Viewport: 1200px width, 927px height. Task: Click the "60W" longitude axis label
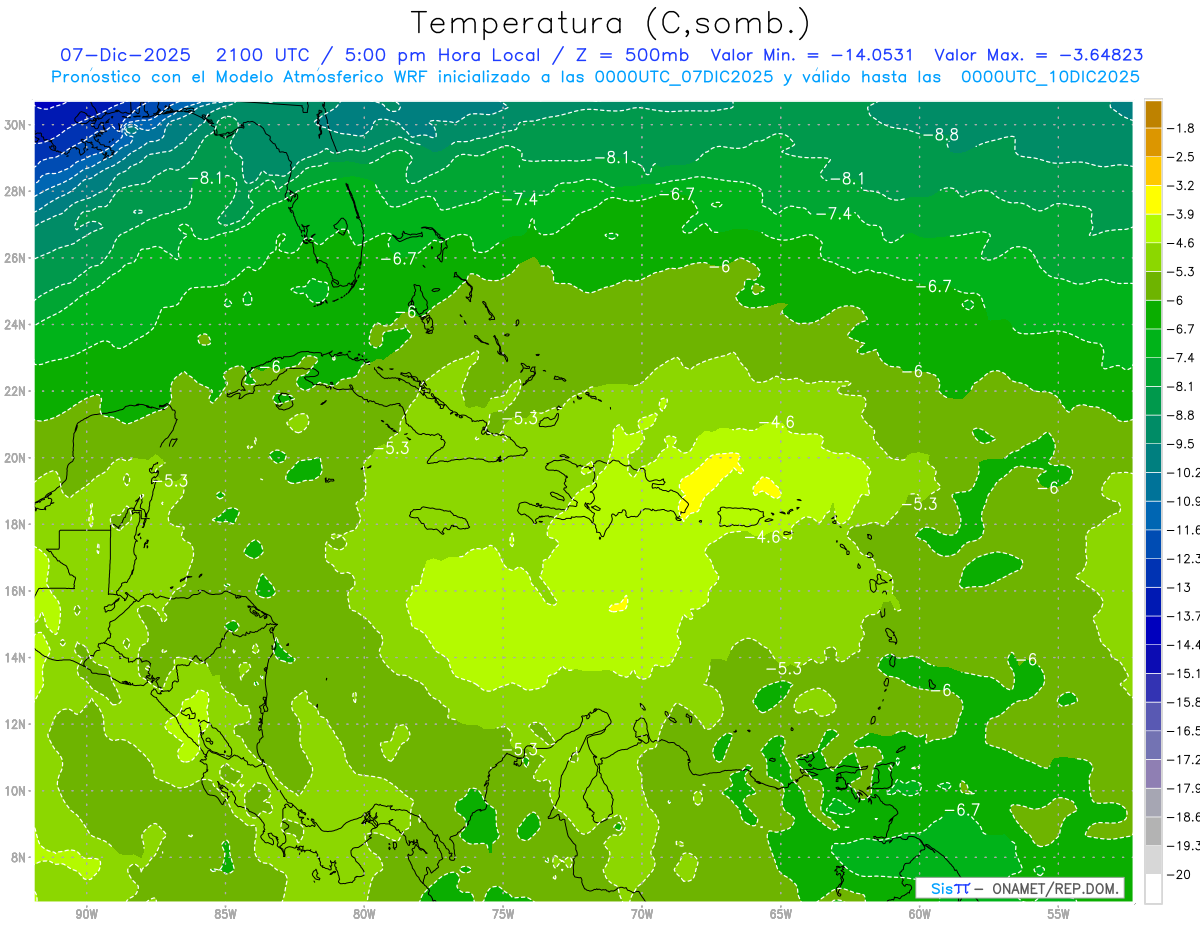pyautogui.click(x=919, y=914)
